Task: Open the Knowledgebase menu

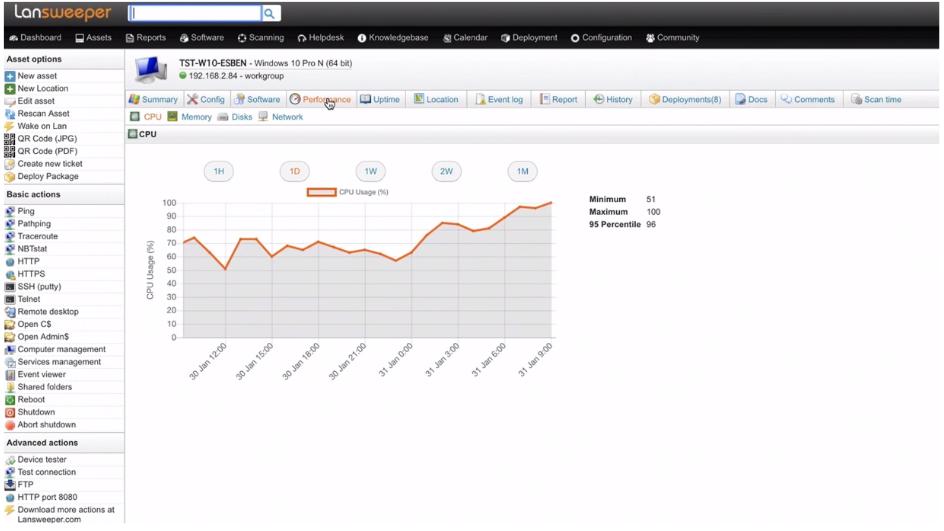Action: 393,37
